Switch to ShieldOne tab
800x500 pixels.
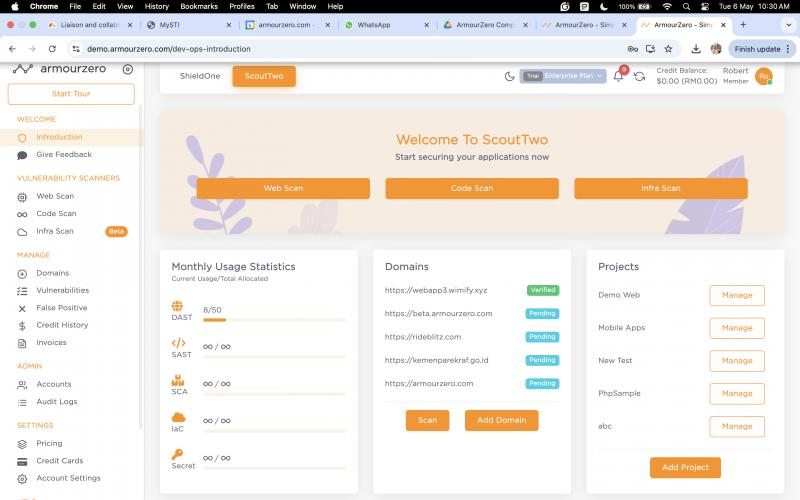point(200,76)
